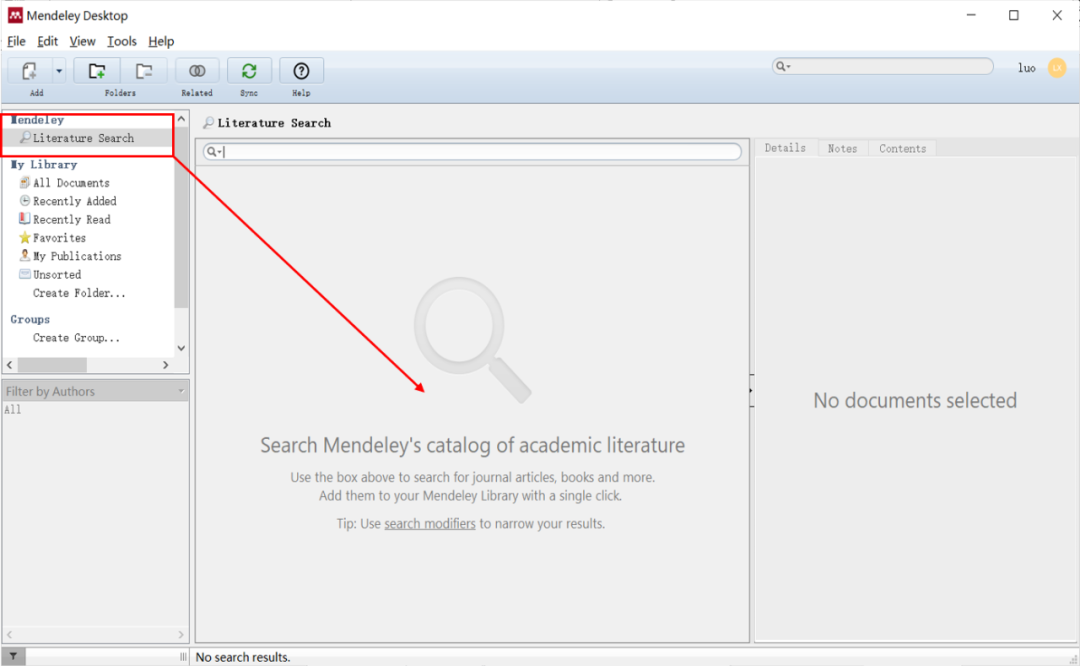
Task: Click the Create Folder toolbar icon
Action: click(97, 71)
